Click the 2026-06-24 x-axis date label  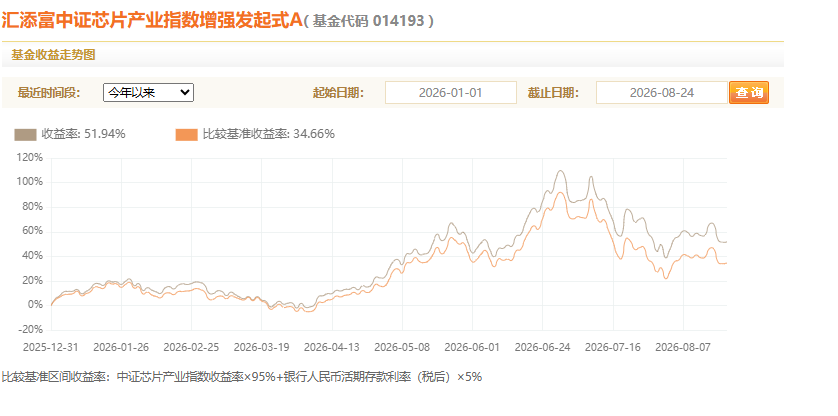click(543, 347)
